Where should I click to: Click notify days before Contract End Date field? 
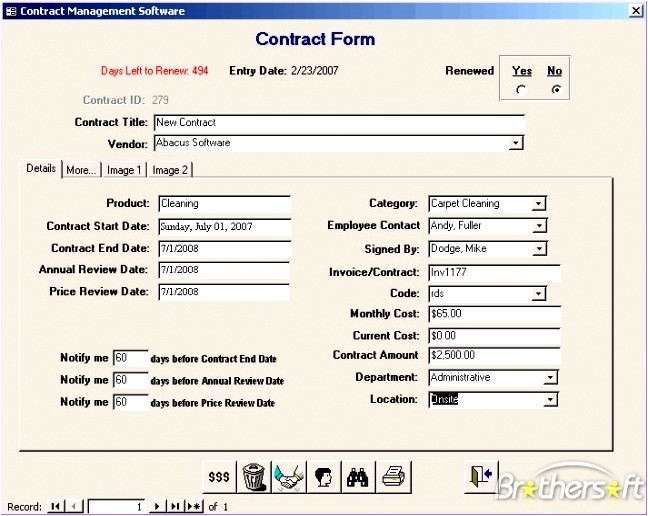[131, 358]
